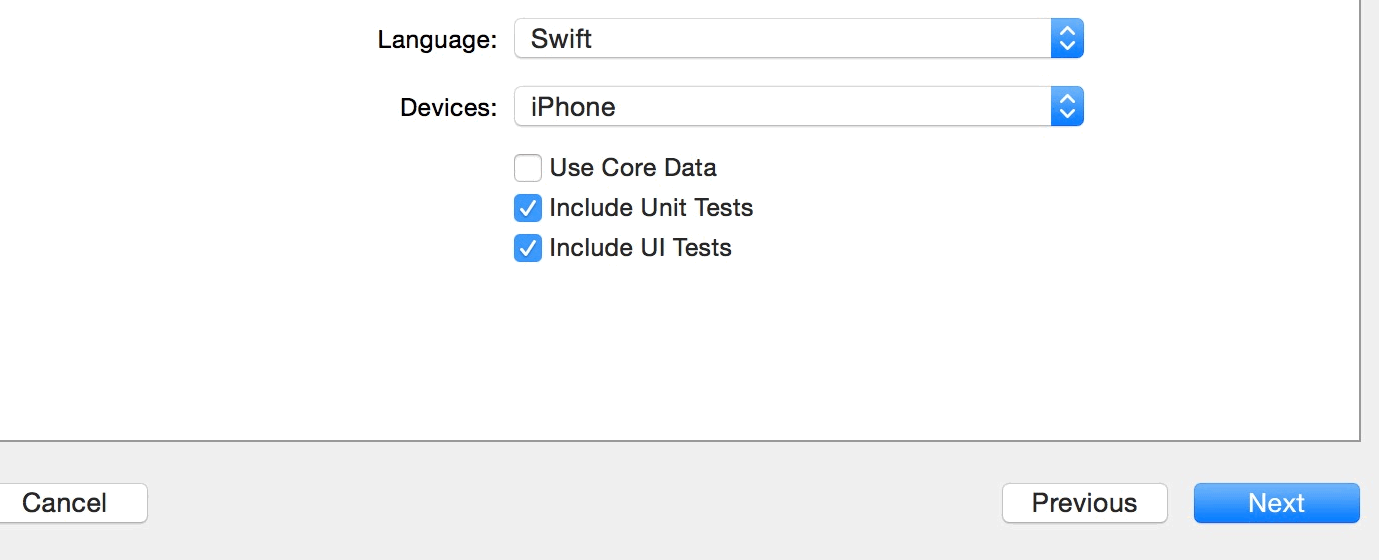
Task: Proceed by clicking the Next button
Action: [1276, 503]
